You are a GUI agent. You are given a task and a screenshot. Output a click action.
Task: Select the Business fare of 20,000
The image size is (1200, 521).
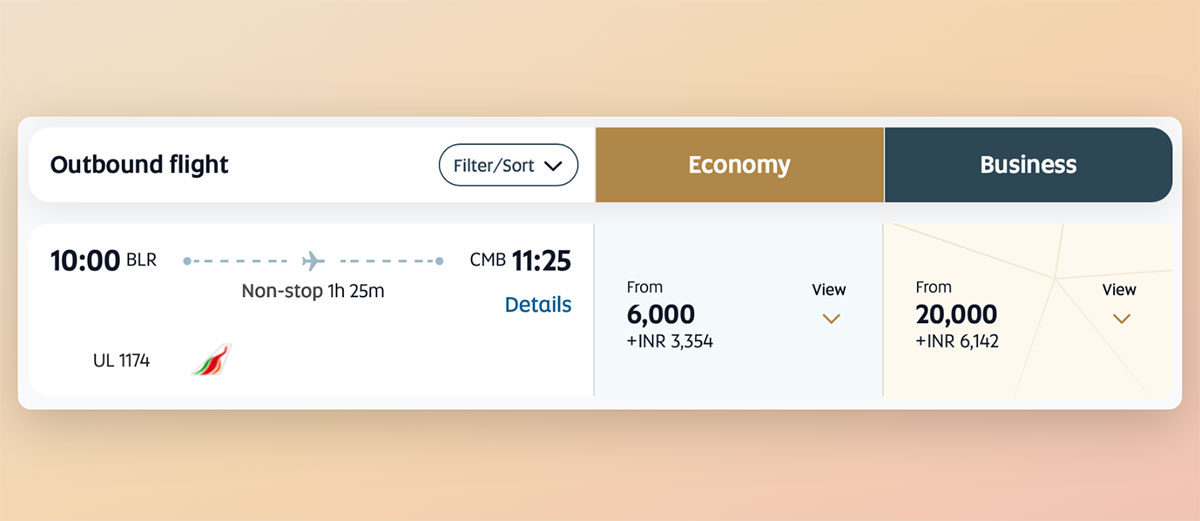(x=956, y=314)
